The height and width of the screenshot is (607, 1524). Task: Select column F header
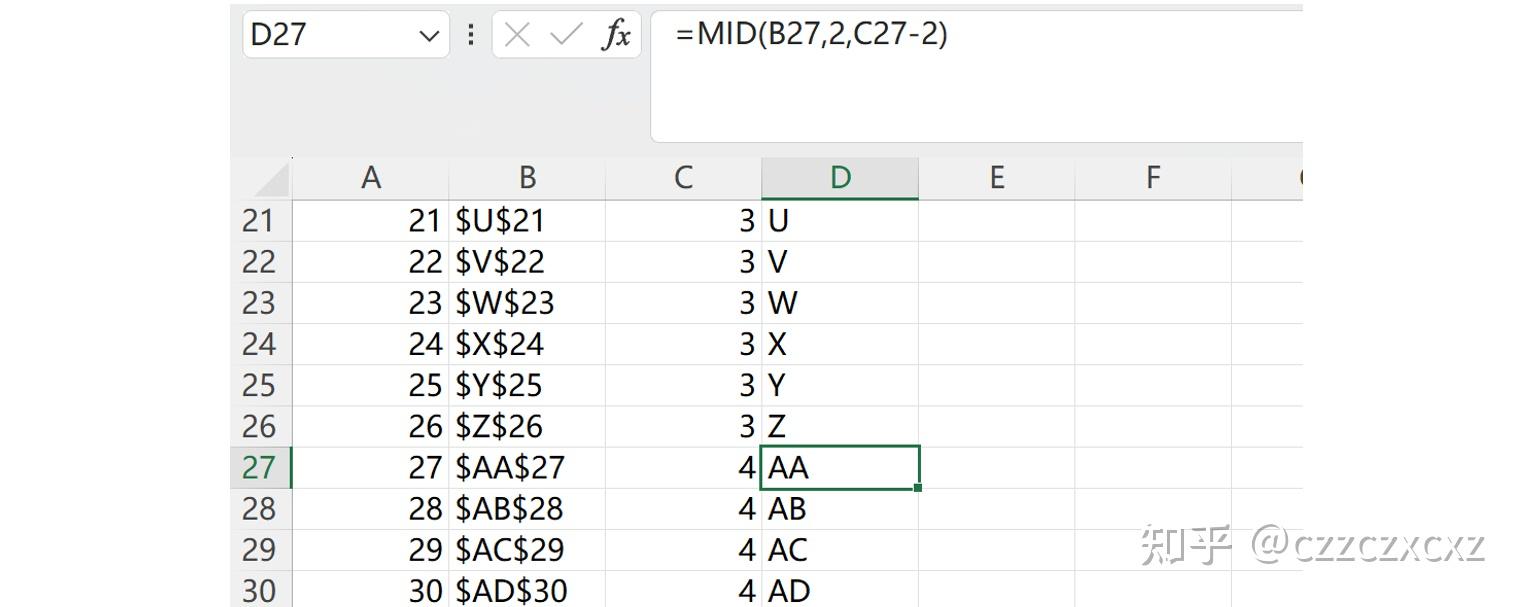coord(1152,177)
